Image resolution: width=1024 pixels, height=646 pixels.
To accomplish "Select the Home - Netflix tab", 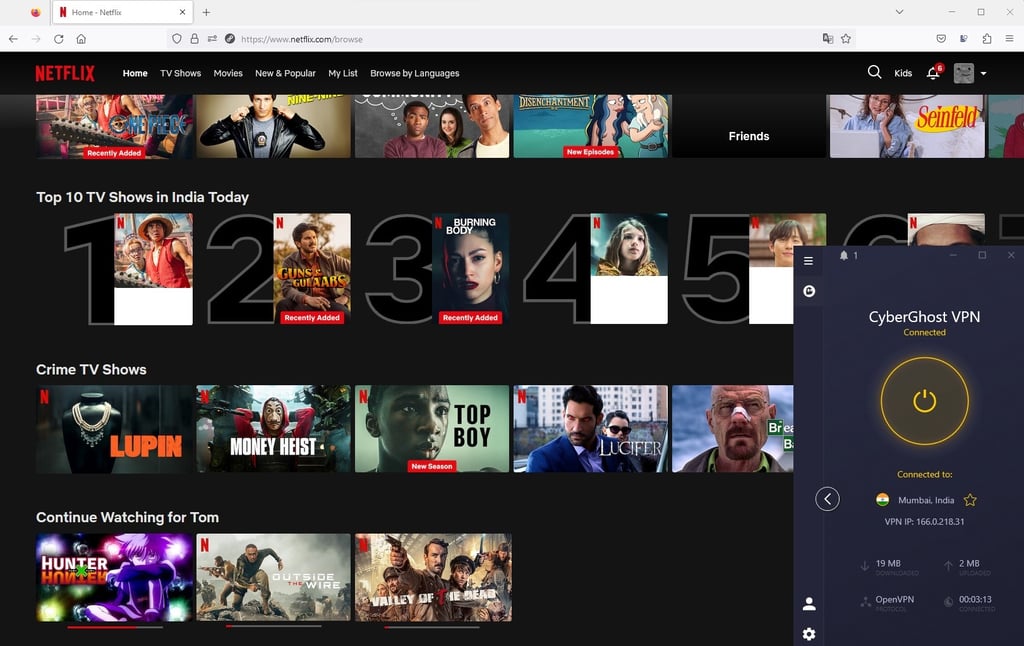I will coord(123,12).
